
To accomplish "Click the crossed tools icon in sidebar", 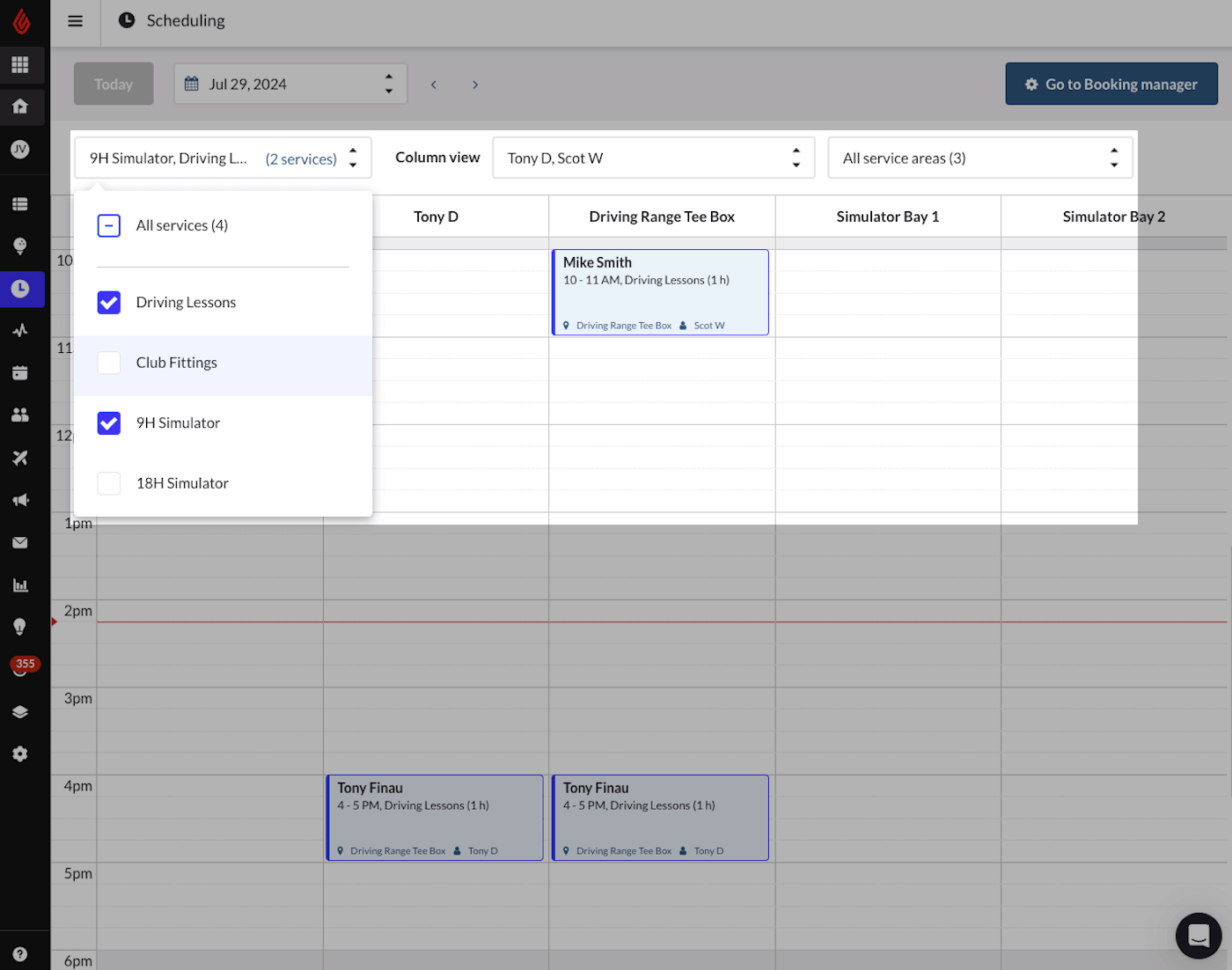I will click(x=20, y=458).
